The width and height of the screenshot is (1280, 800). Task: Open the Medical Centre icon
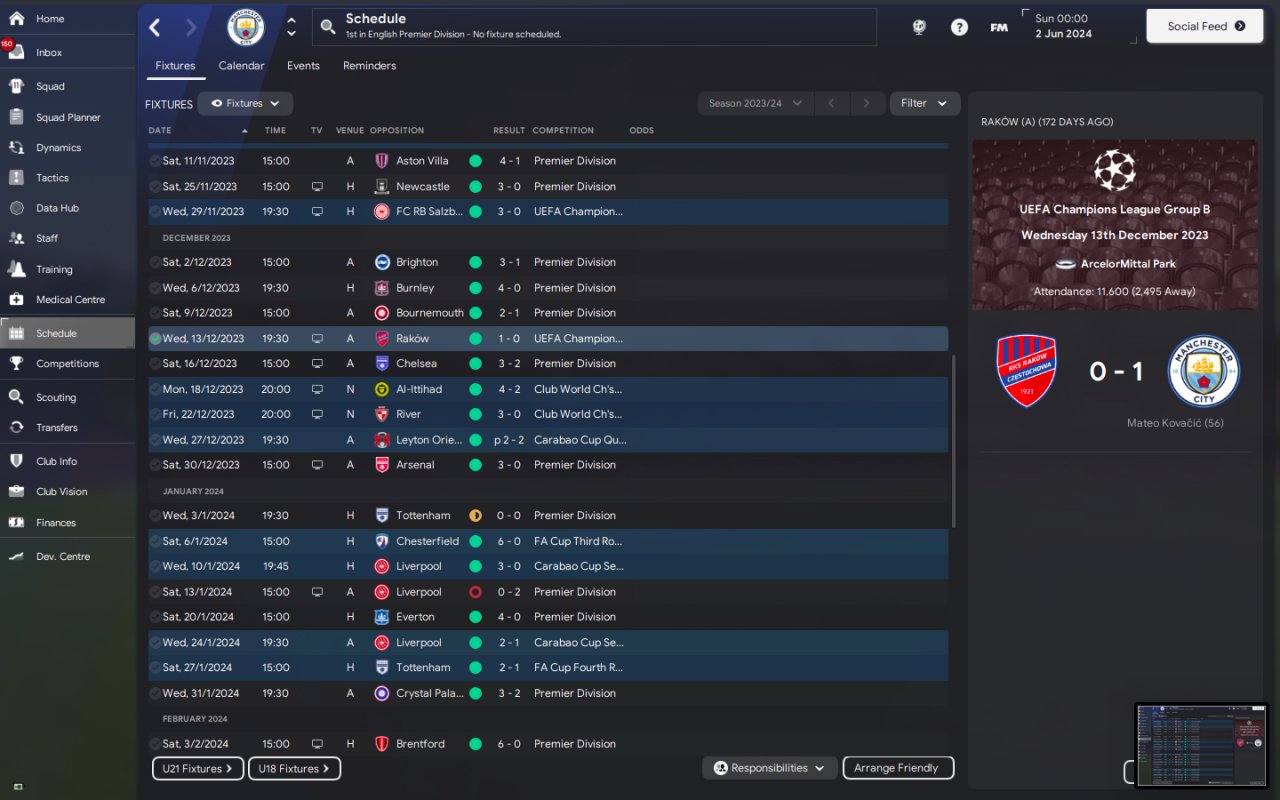point(16,299)
